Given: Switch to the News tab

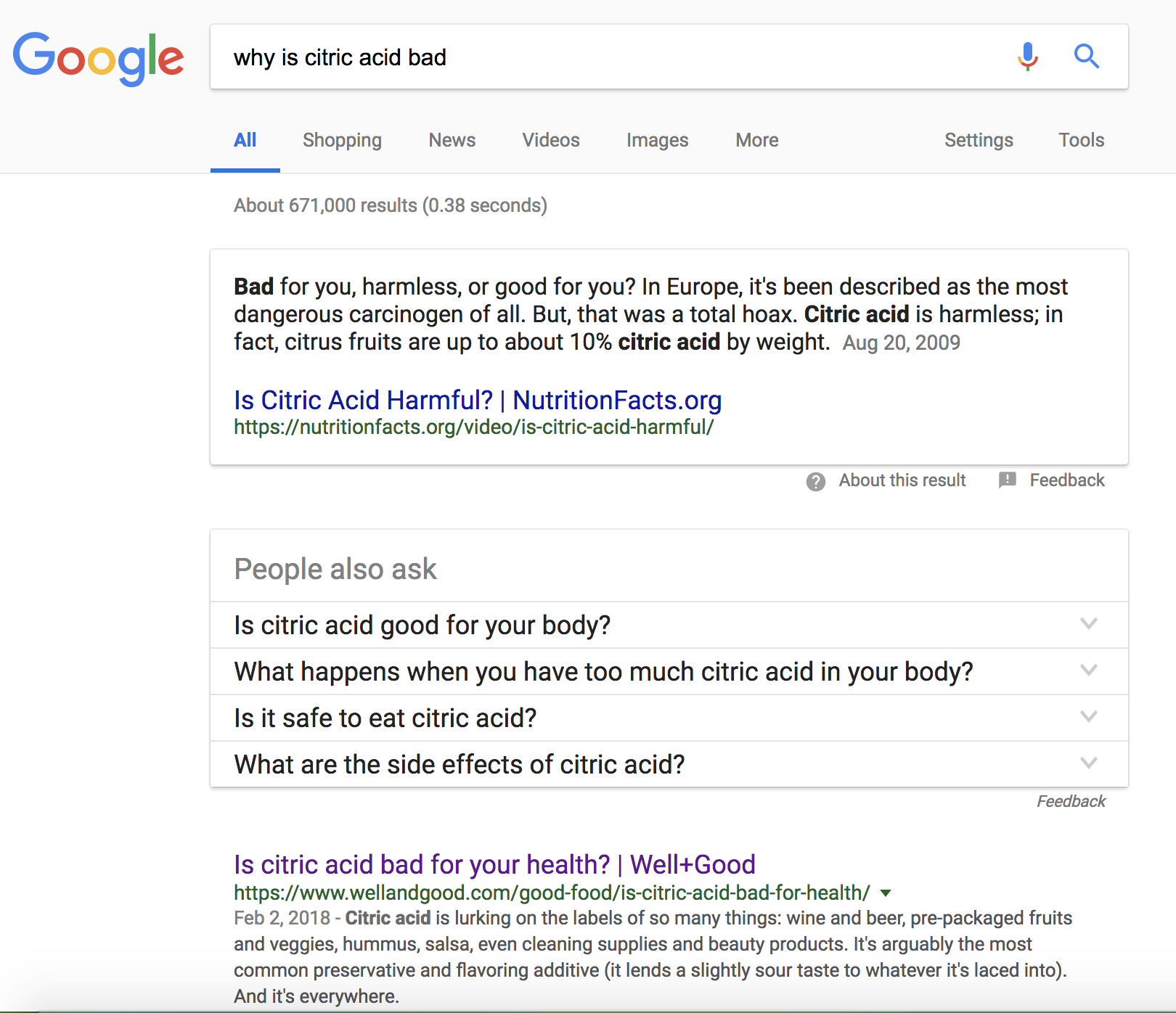Looking at the screenshot, I should point(452,140).
